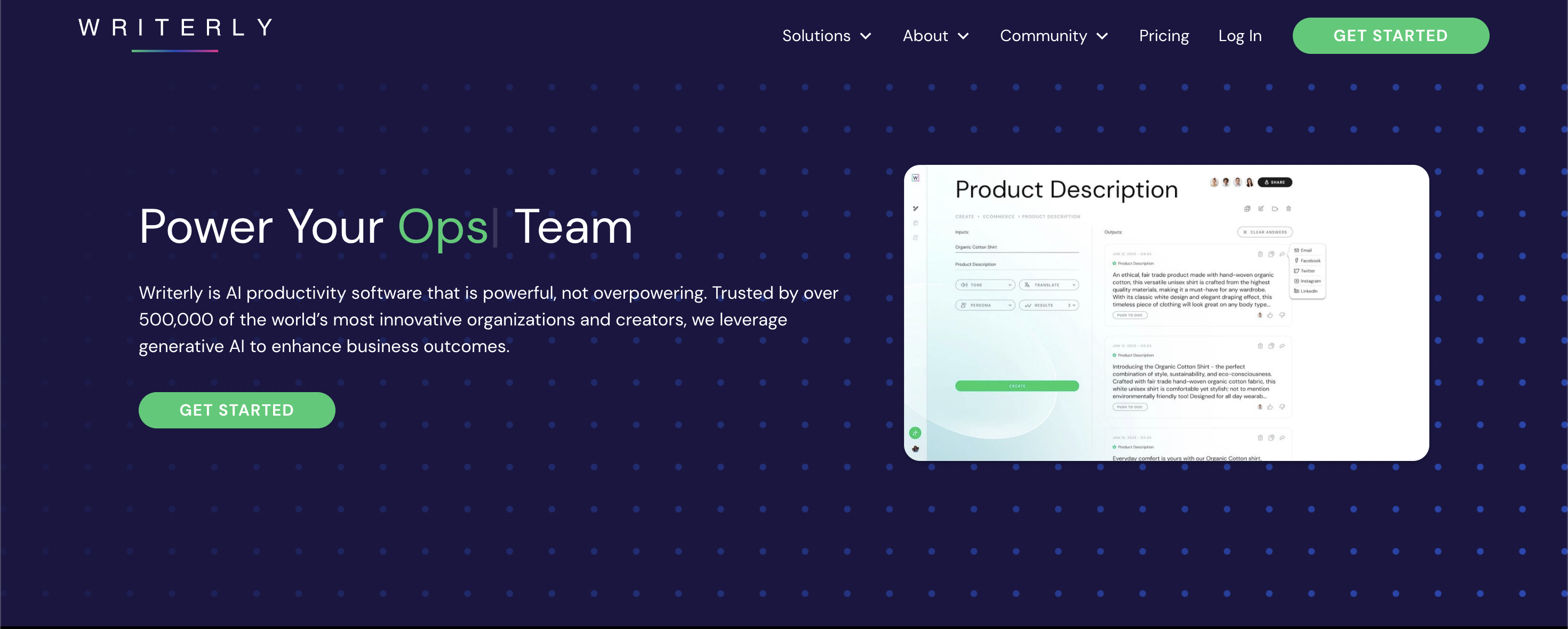Delete the Jan 12 output with its trash icon
This screenshot has width=1568, height=629.
click(x=1260, y=254)
